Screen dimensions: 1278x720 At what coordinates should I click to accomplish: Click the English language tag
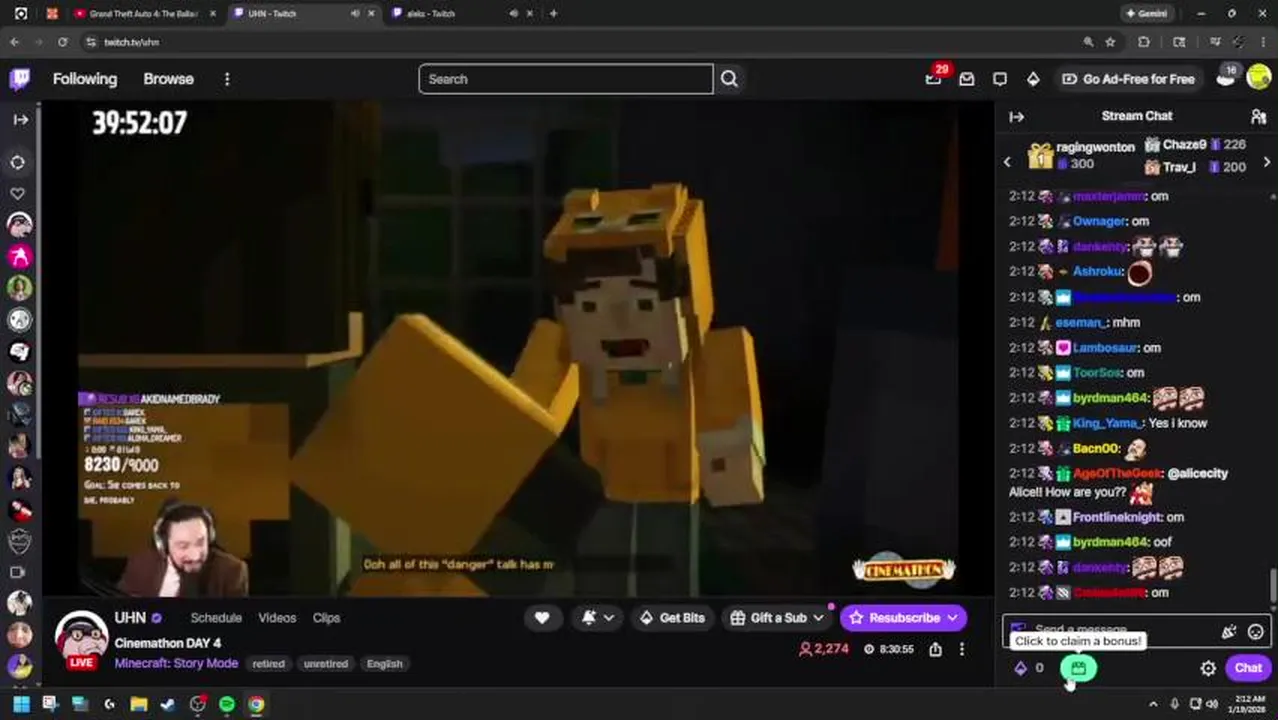[x=384, y=664]
